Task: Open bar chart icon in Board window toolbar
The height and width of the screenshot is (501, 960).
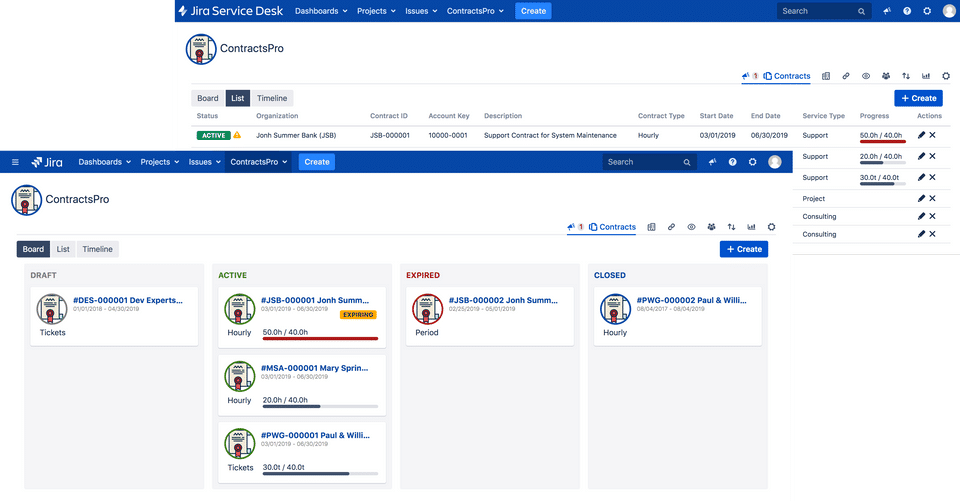Action: pyautogui.click(x=751, y=227)
